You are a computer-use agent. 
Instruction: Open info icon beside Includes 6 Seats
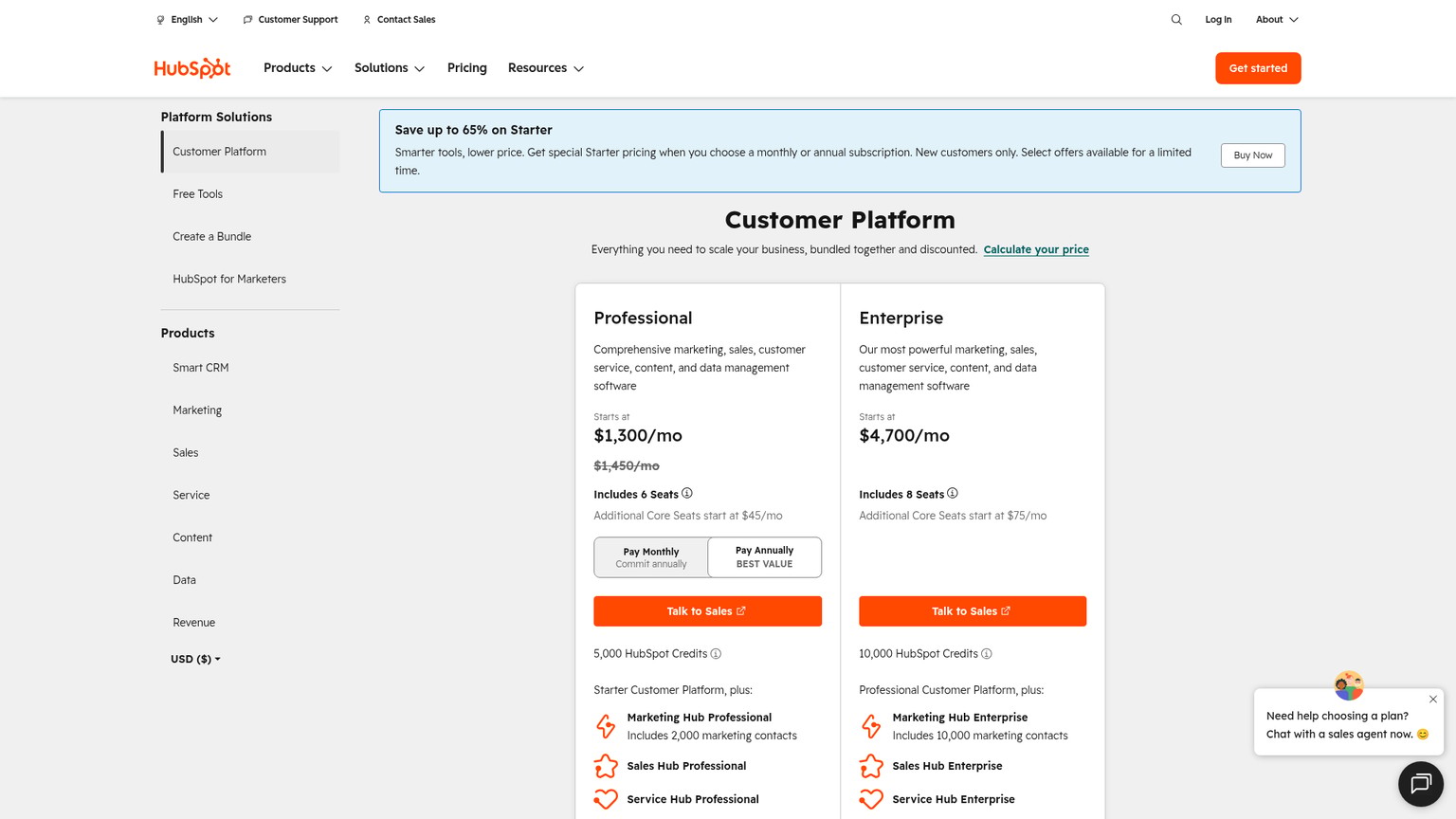[687, 493]
